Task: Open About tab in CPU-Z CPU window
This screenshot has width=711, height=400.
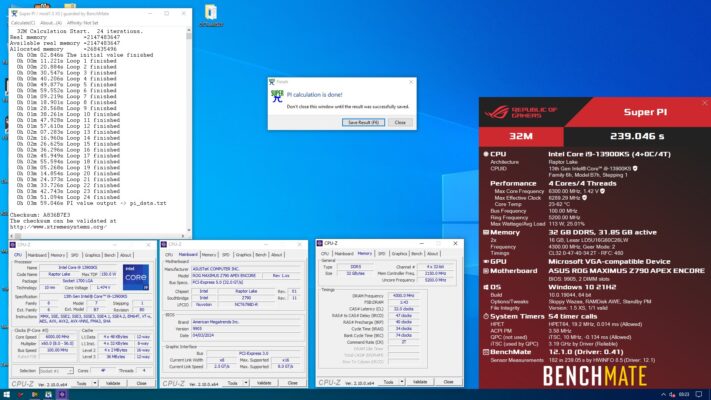Action: 126,255
